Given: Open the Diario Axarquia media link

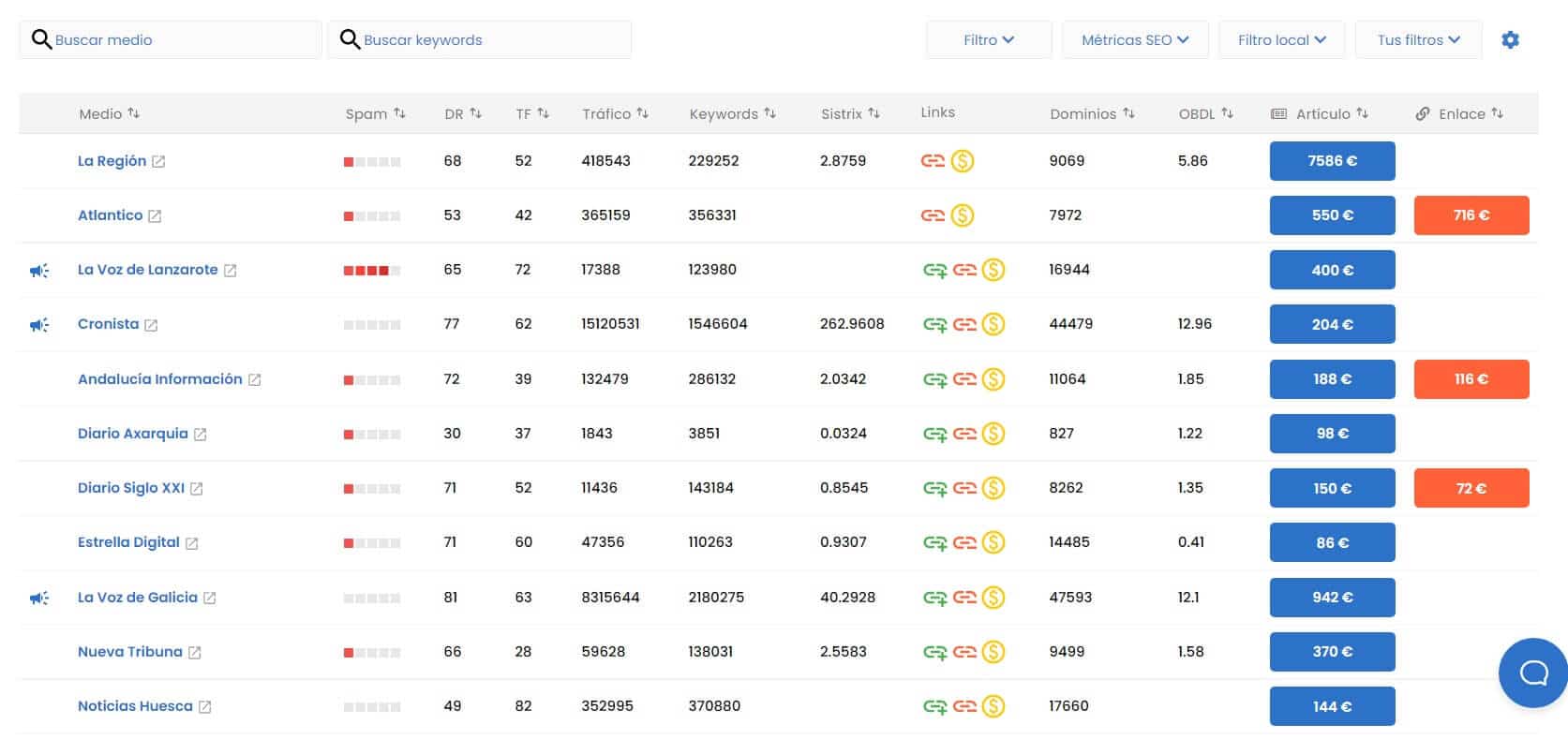Looking at the screenshot, I should coord(133,434).
